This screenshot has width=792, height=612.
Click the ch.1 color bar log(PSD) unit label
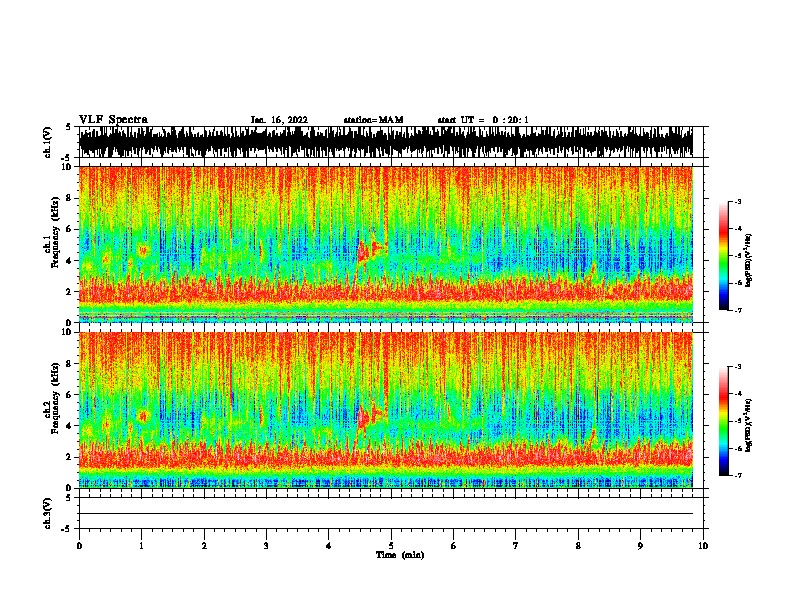(749, 260)
